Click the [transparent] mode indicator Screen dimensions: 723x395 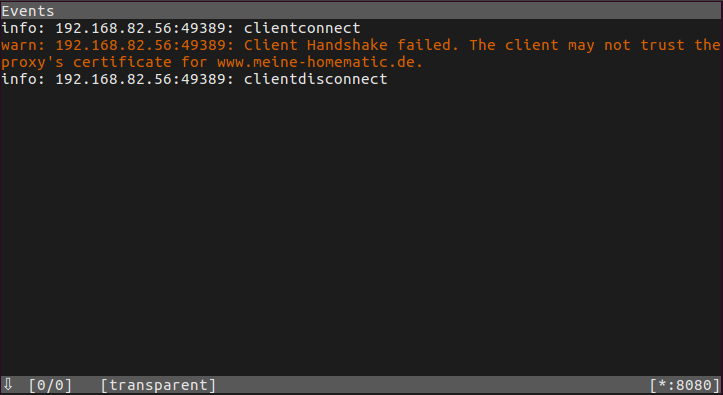point(158,385)
